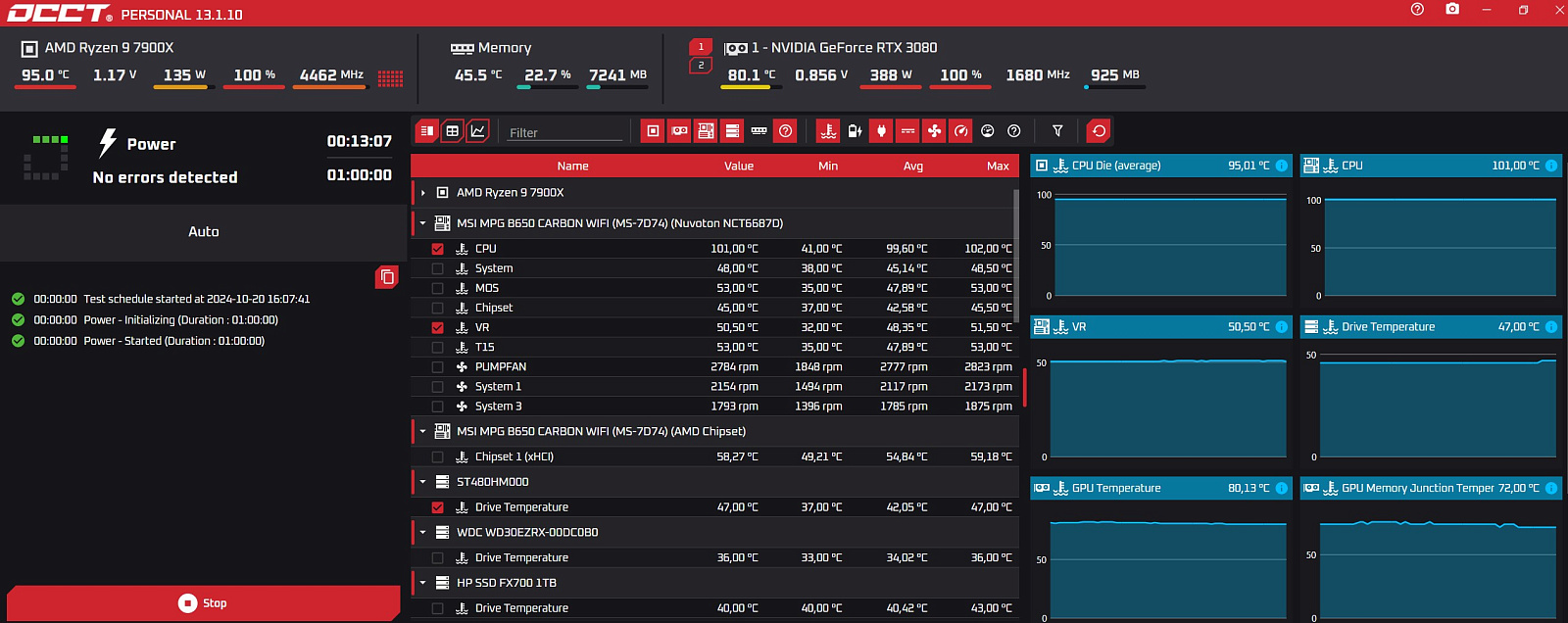Toggle the voltage sensor filter icon
Image resolution: width=1568 pixels, height=623 pixels.
pos(907,131)
